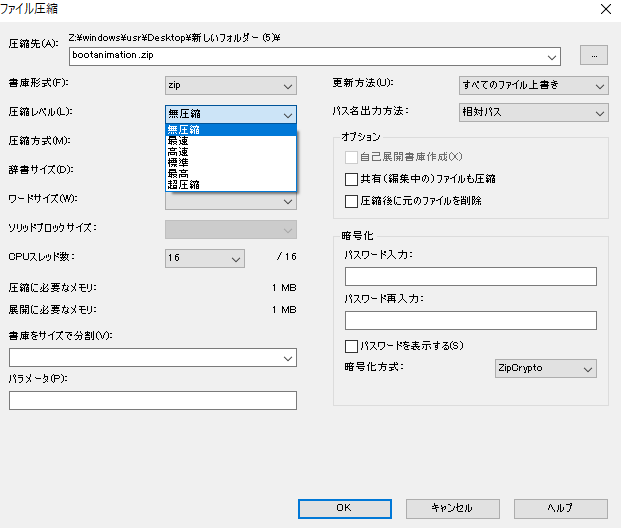Viewport: 621px width, 528px height.
Task: Open 更新方法 すべてのファイル上書き dropdown
Action: 533,86
